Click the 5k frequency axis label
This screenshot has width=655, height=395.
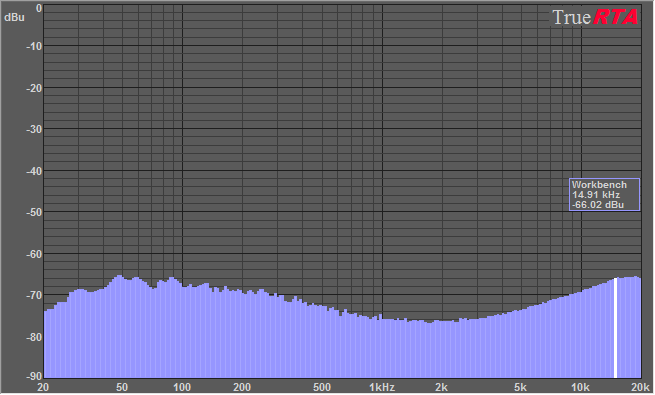pyautogui.click(x=520, y=387)
